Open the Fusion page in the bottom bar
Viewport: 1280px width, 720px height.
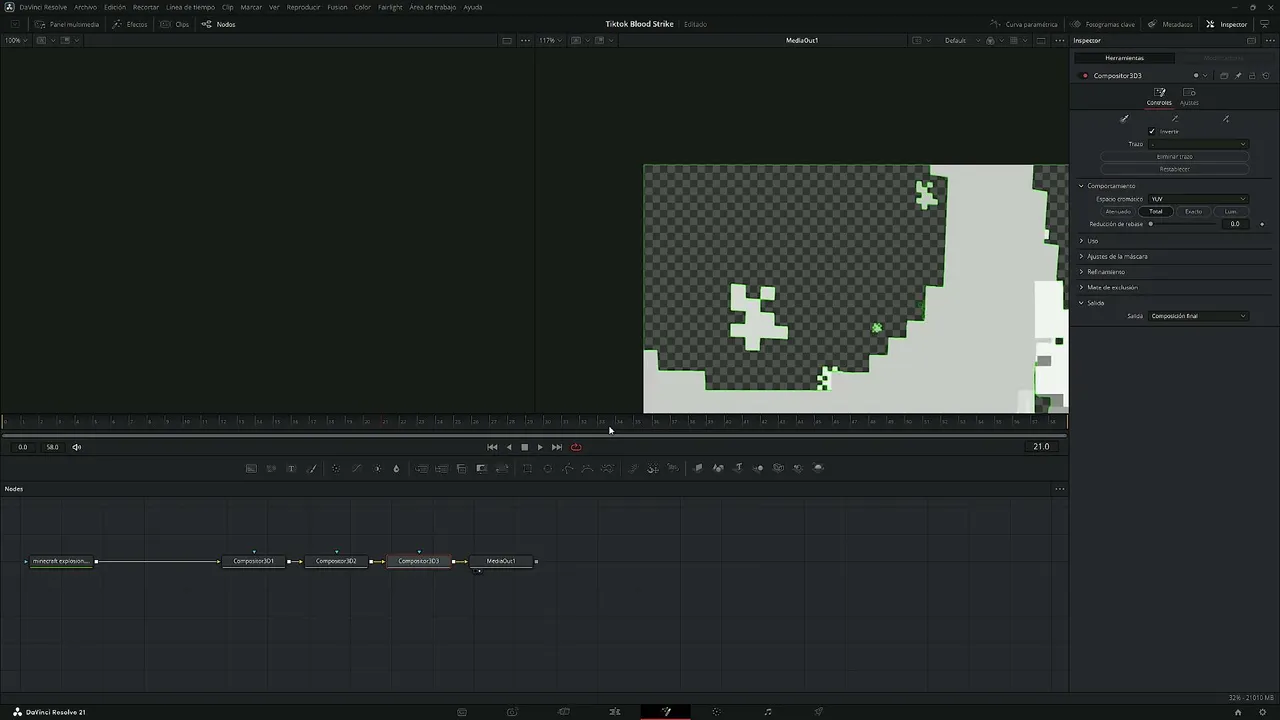pos(666,712)
